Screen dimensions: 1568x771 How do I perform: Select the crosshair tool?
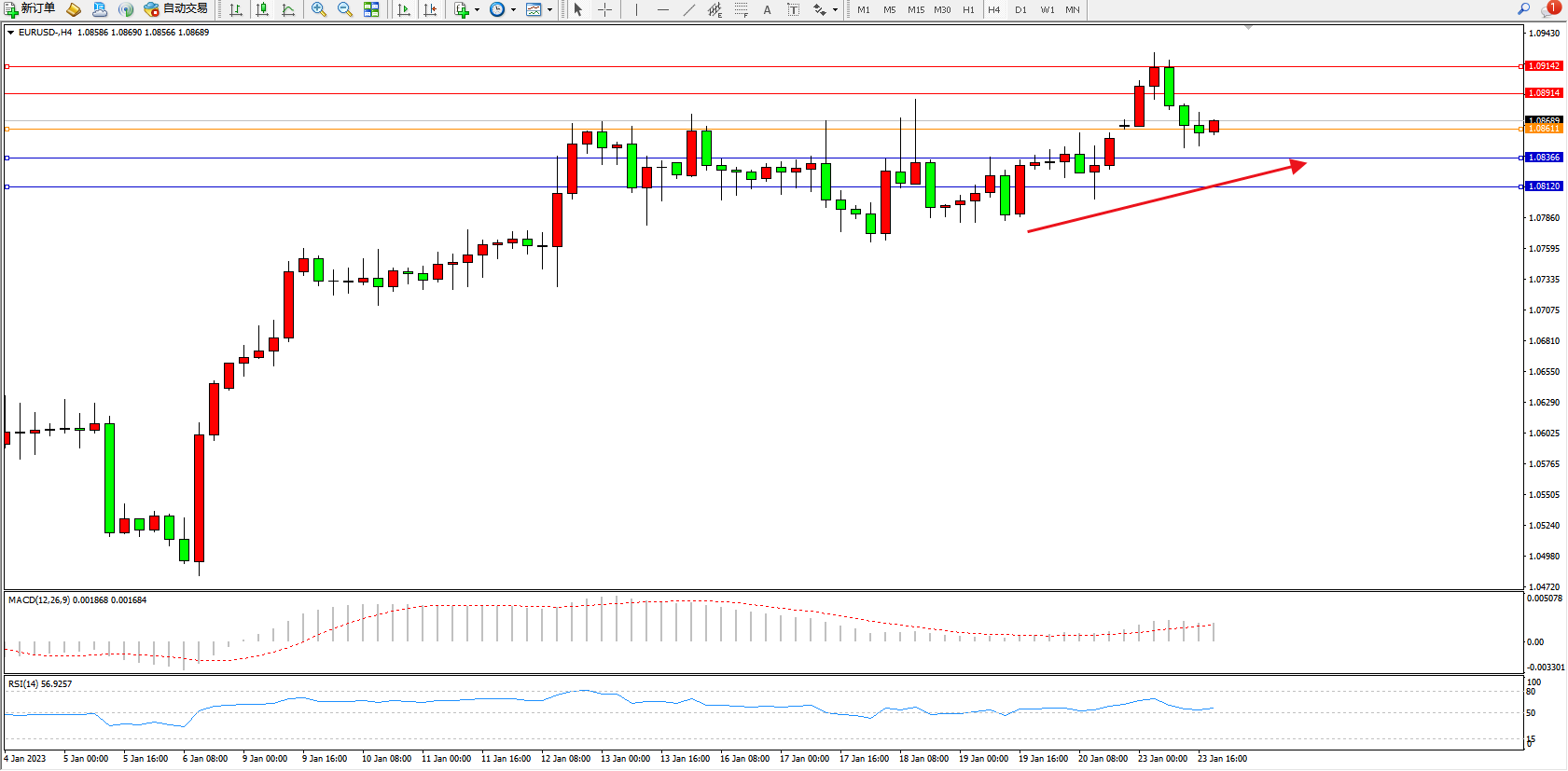click(604, 9)
